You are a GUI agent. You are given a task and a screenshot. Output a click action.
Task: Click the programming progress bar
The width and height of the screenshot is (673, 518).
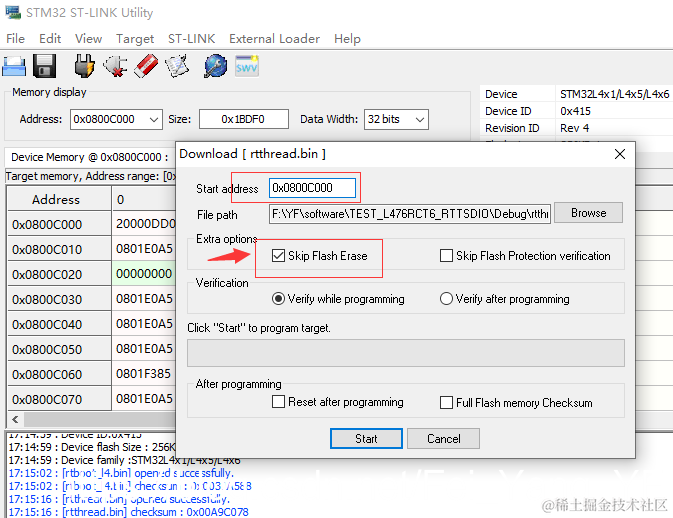406,353
